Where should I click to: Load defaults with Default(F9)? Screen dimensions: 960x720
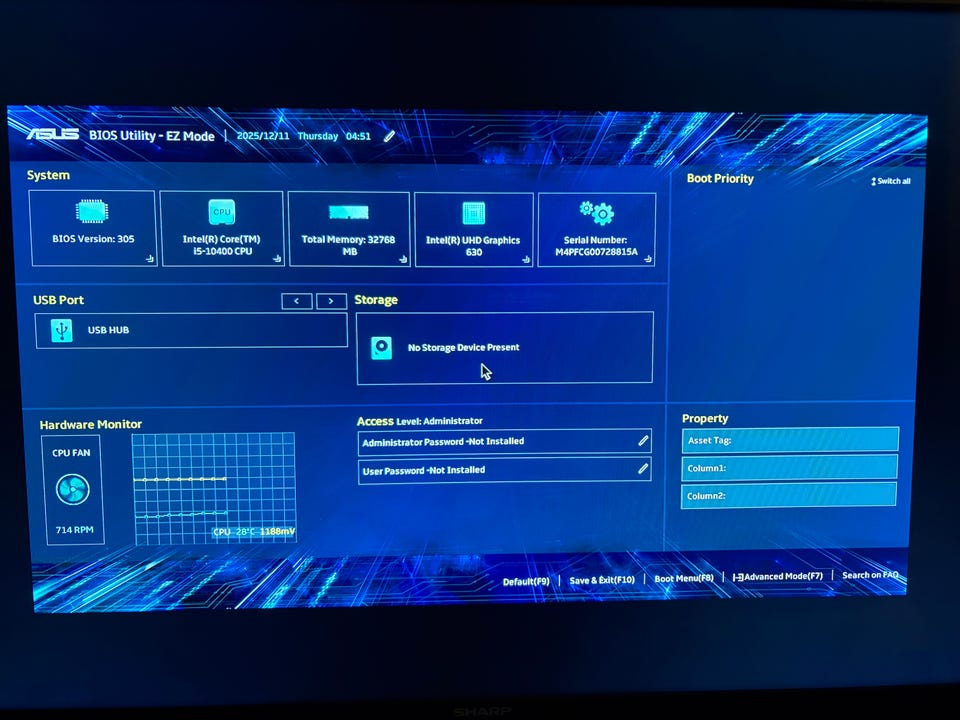526,581
